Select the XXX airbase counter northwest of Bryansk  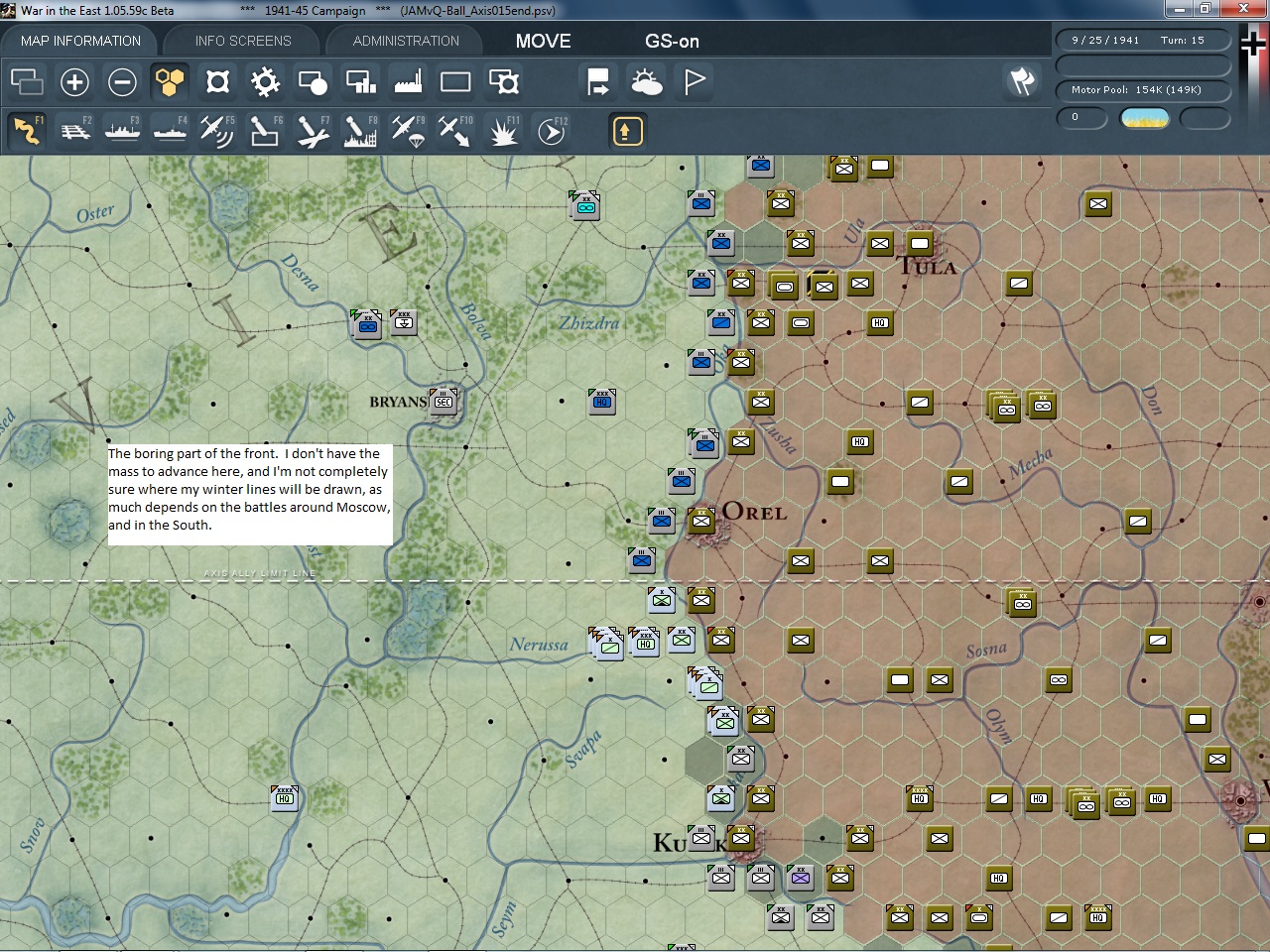click(404, 322)
